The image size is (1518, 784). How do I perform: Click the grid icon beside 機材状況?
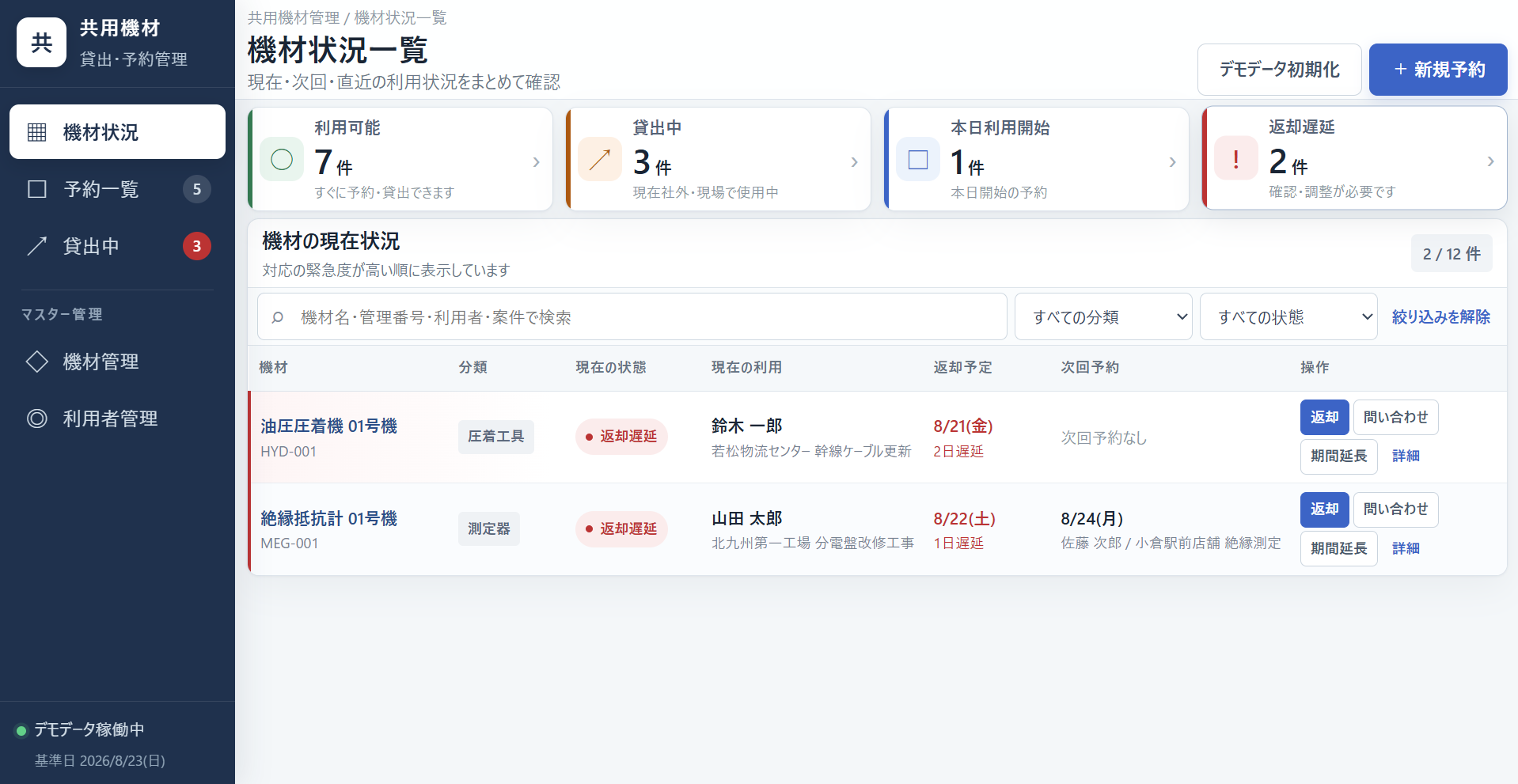(x=37, y=132)
